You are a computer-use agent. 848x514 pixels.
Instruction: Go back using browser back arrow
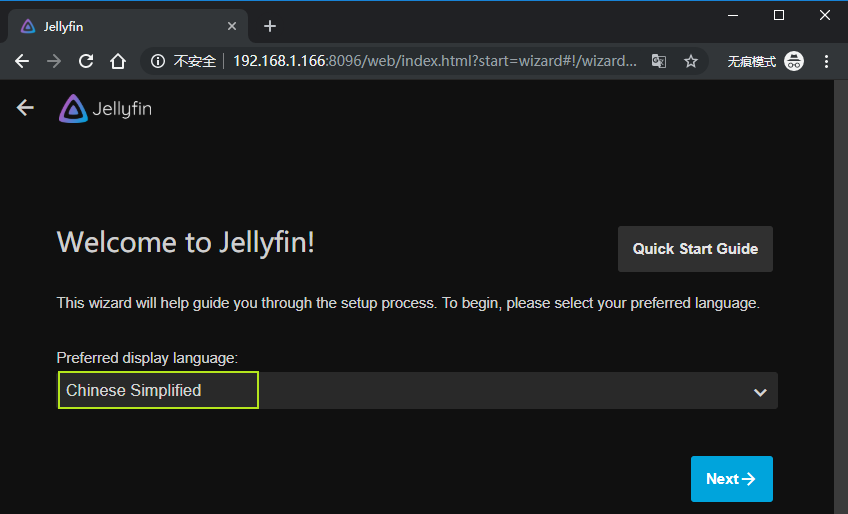[x=22, y=61]
